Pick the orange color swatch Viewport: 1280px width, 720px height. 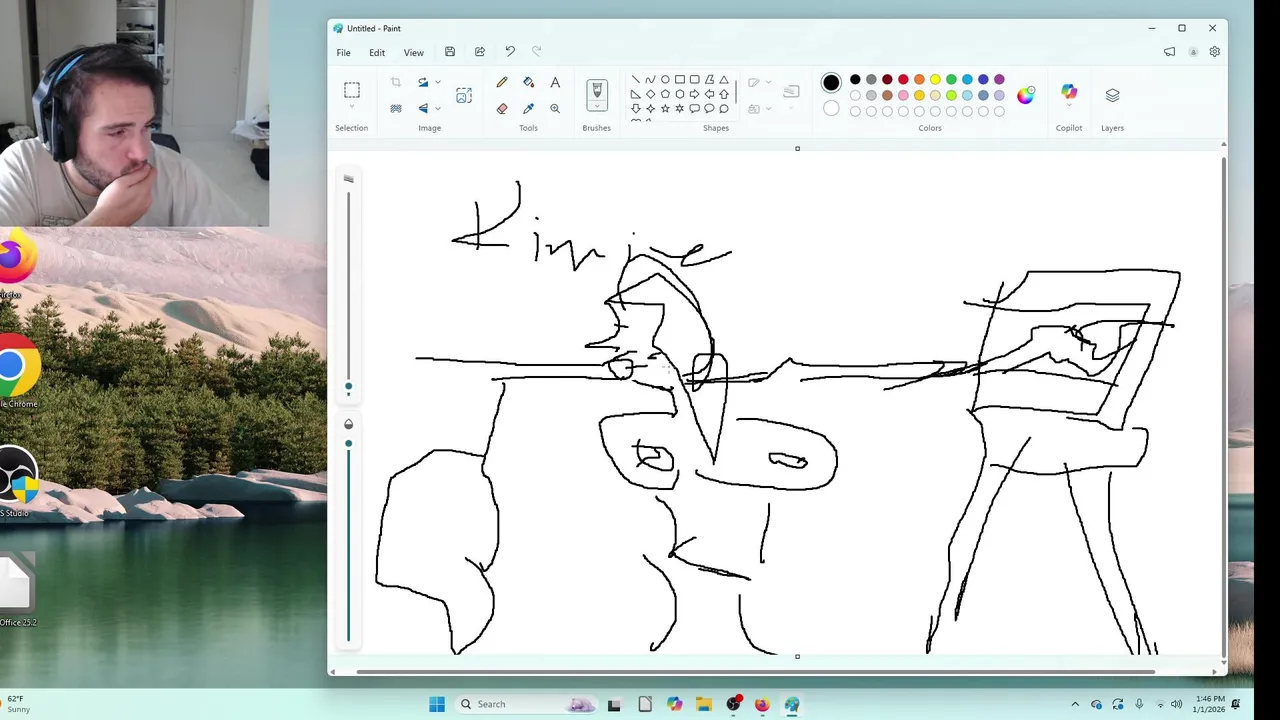(919, 79)
